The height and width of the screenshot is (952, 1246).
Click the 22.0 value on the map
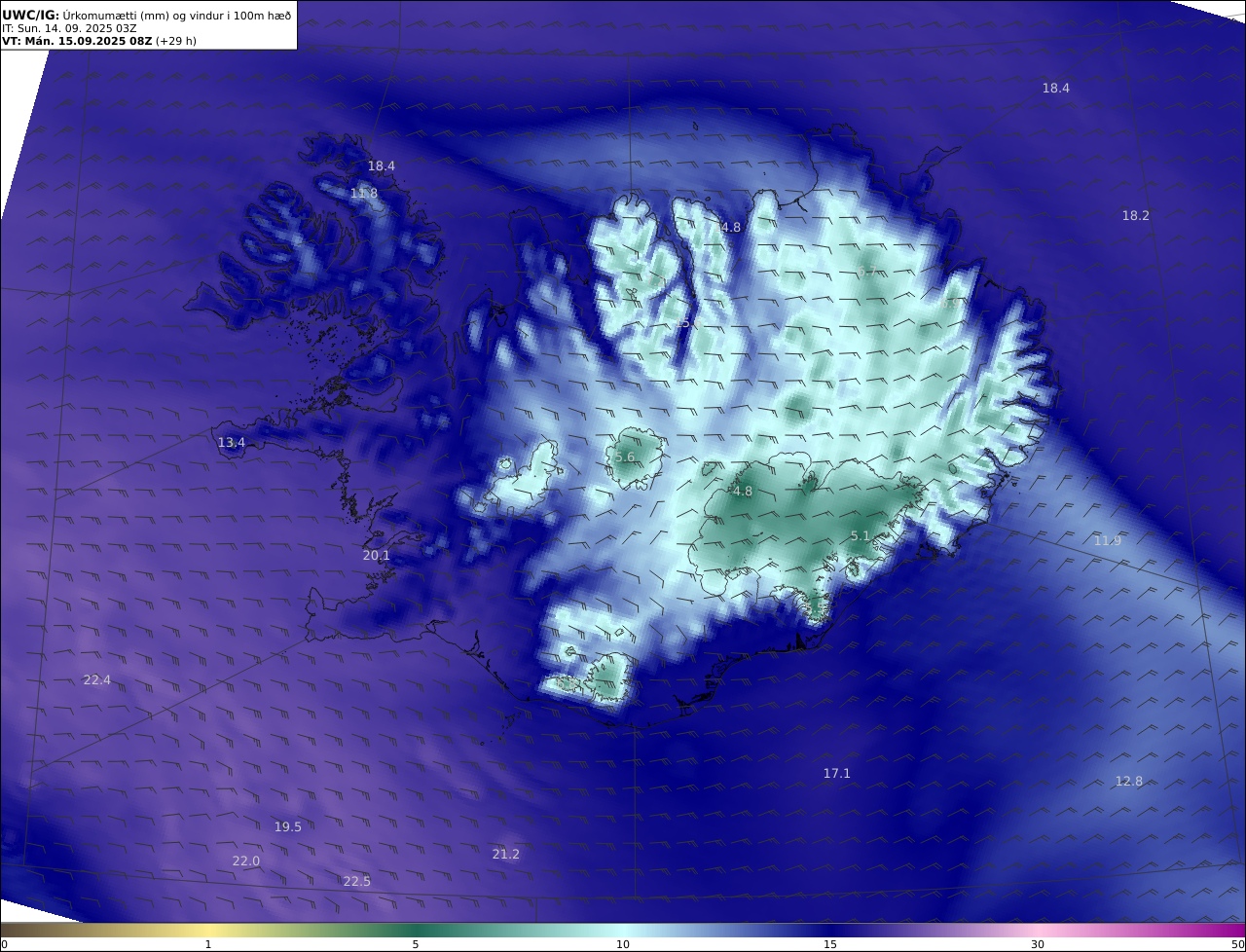245,861
